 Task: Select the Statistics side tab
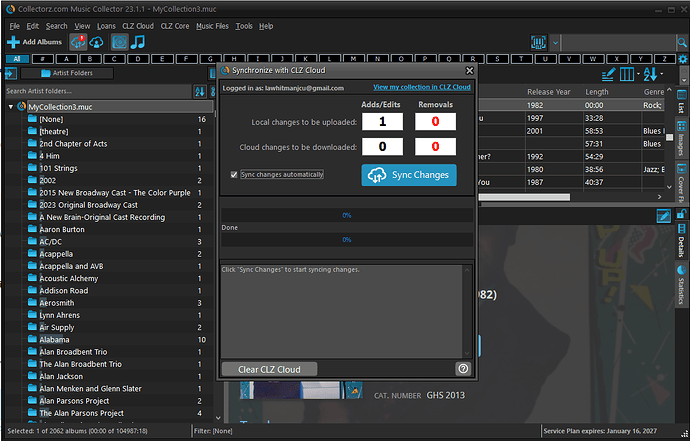[x=681, y=285]
